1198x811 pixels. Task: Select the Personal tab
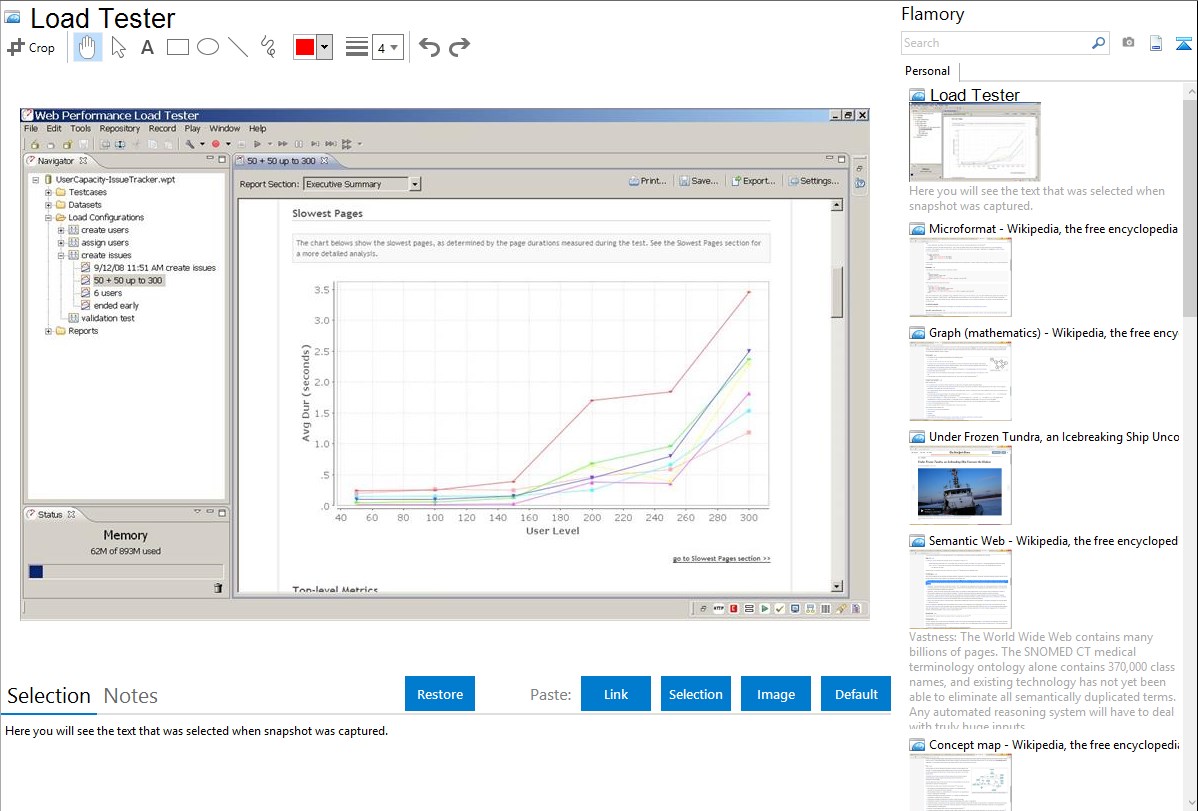[928, 71]
